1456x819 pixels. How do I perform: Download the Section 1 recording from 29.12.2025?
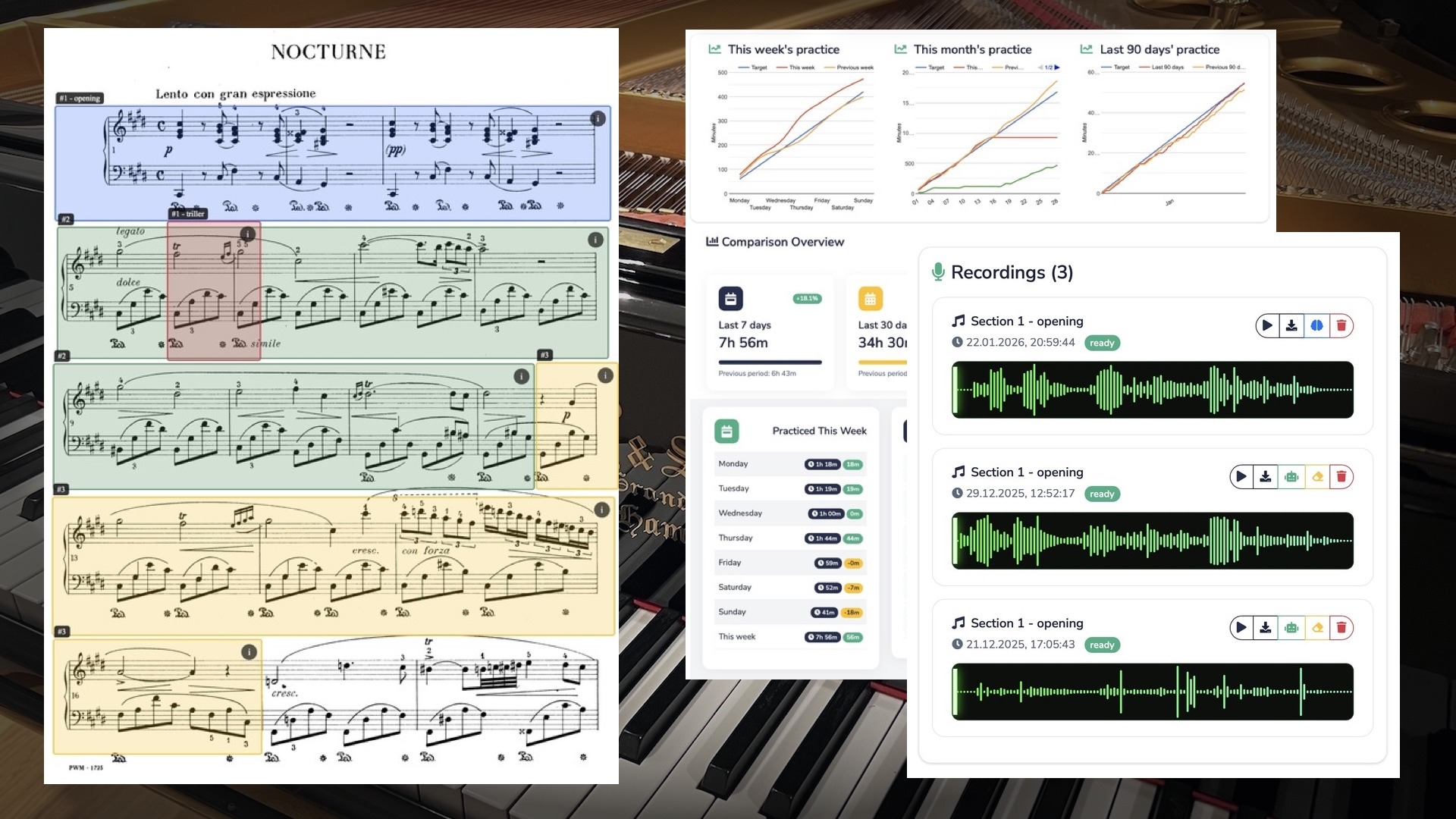pos(1265,476)
